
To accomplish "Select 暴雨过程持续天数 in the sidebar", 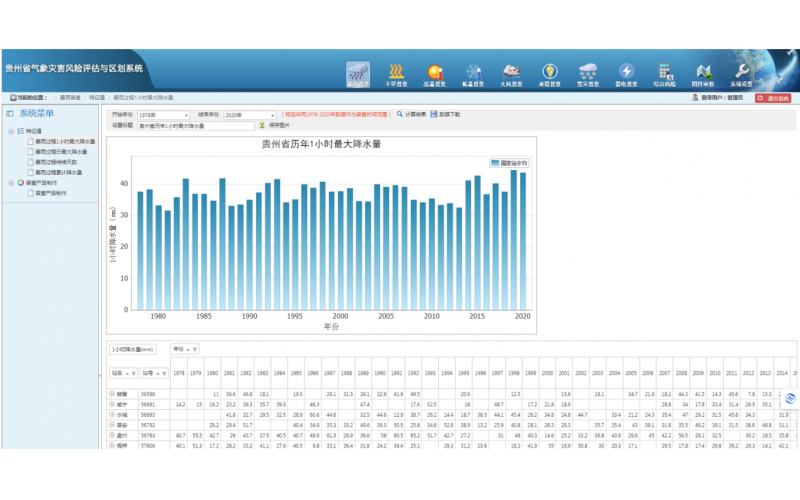I will [58, 162].
